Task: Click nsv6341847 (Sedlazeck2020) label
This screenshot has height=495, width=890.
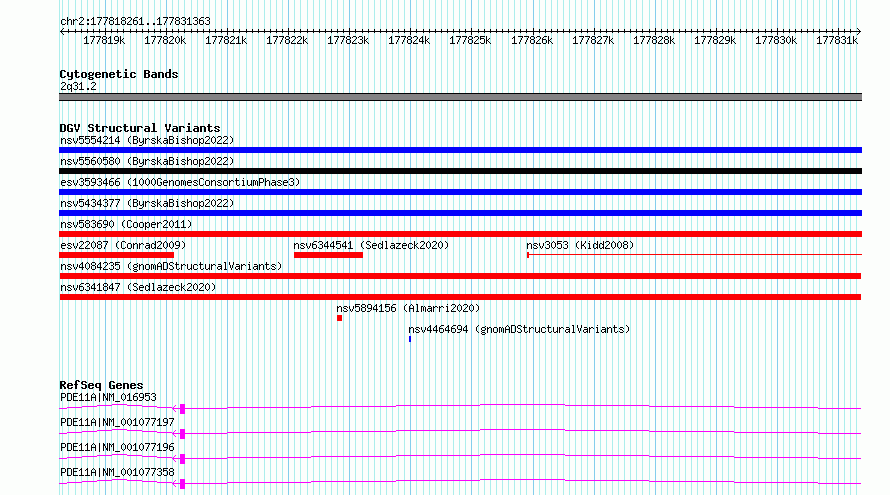Action: point(138,287)
